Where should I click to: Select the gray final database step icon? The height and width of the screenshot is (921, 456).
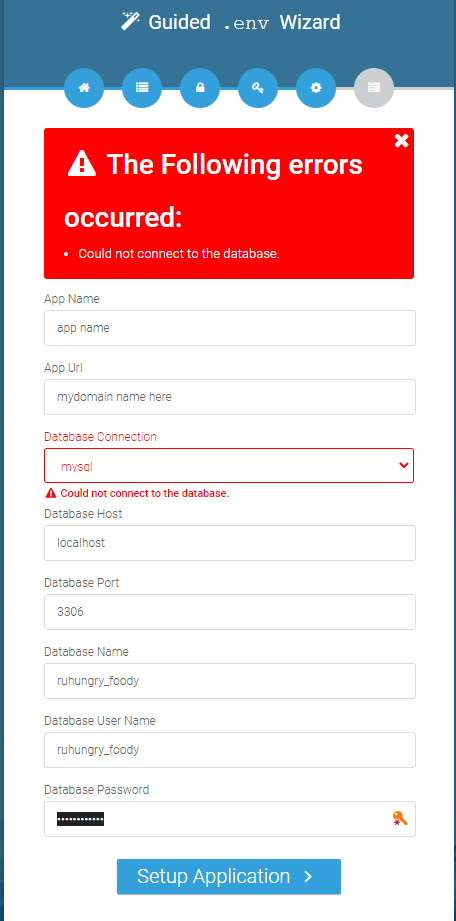pos(374,88)
